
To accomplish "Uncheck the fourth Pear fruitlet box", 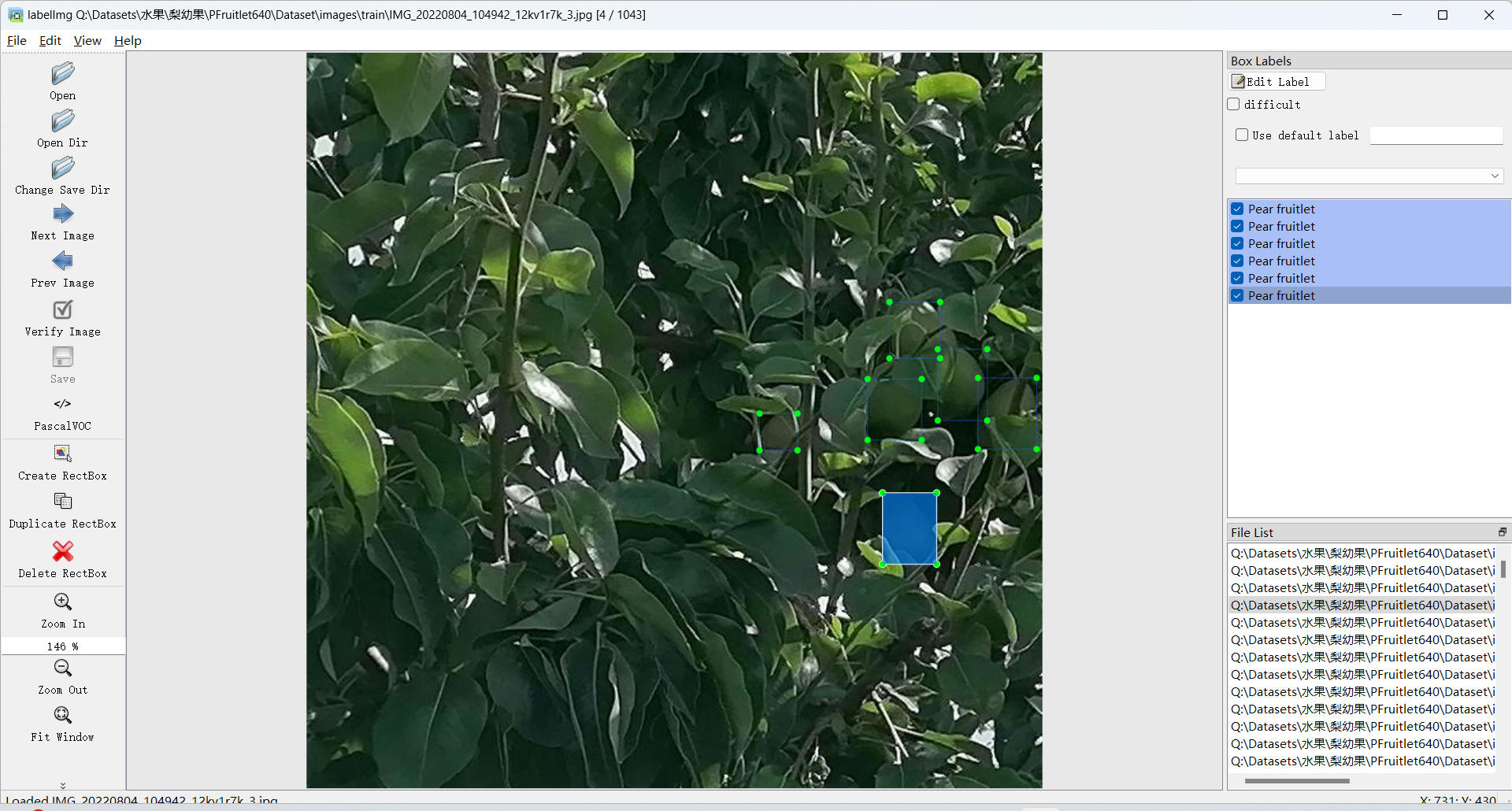I will (x=1238, y=261).
